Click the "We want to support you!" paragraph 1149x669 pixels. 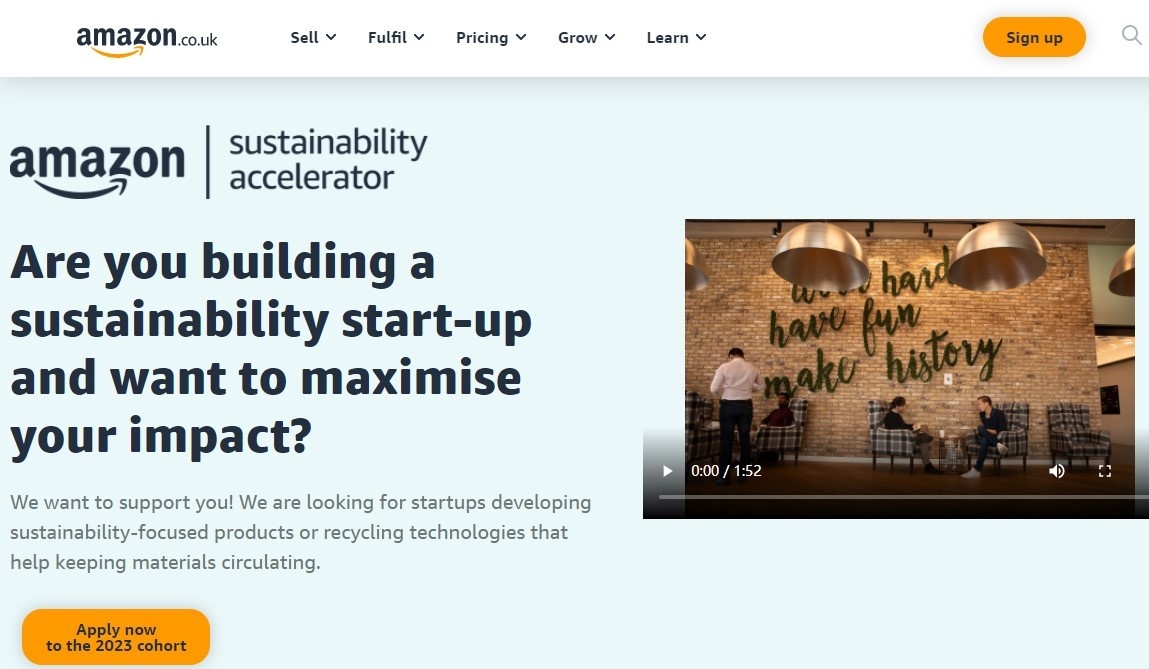pyautogui.click(x=300, y=532)
